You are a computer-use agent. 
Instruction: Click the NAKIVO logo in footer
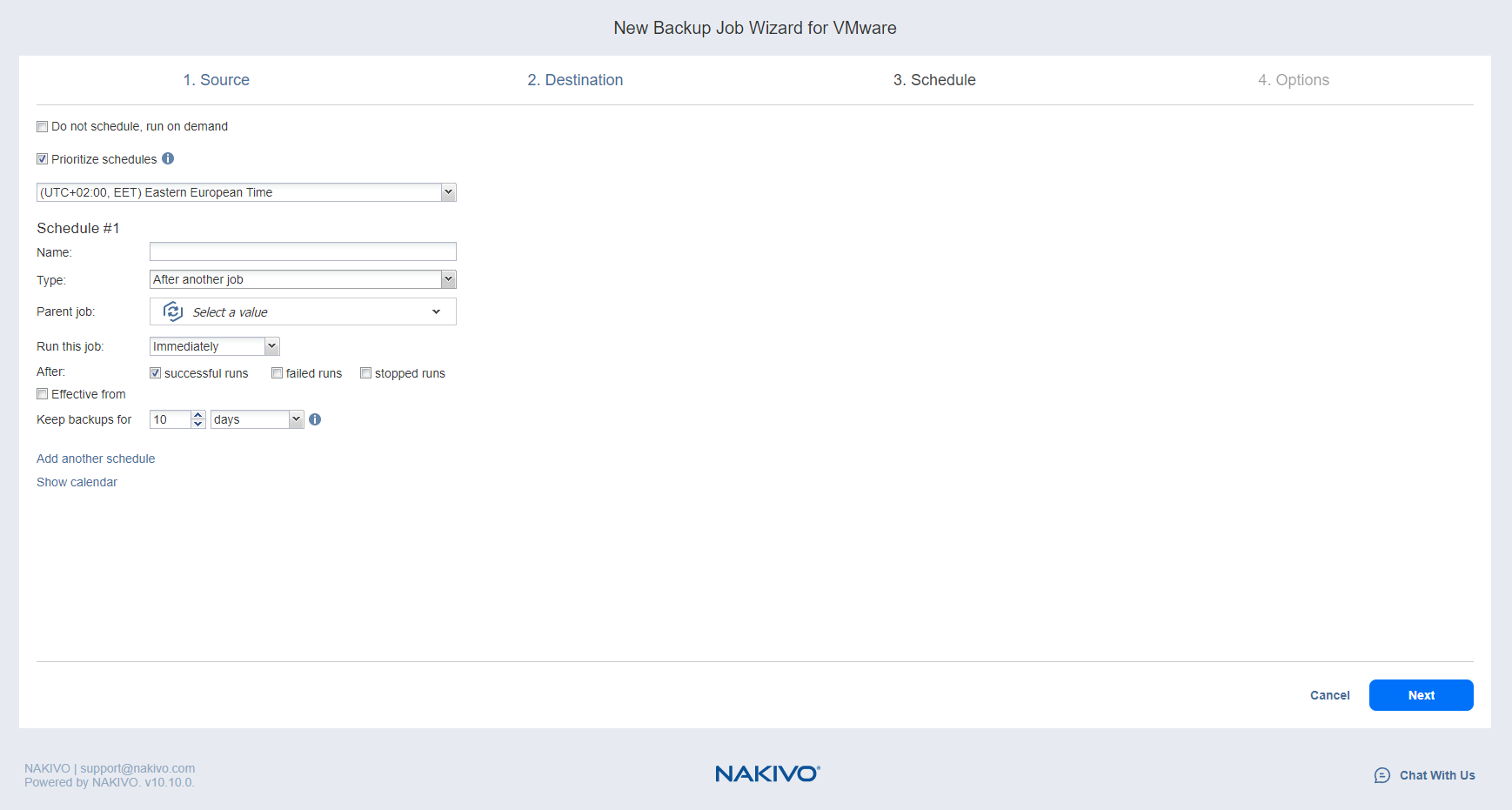(x=766, y=773)
